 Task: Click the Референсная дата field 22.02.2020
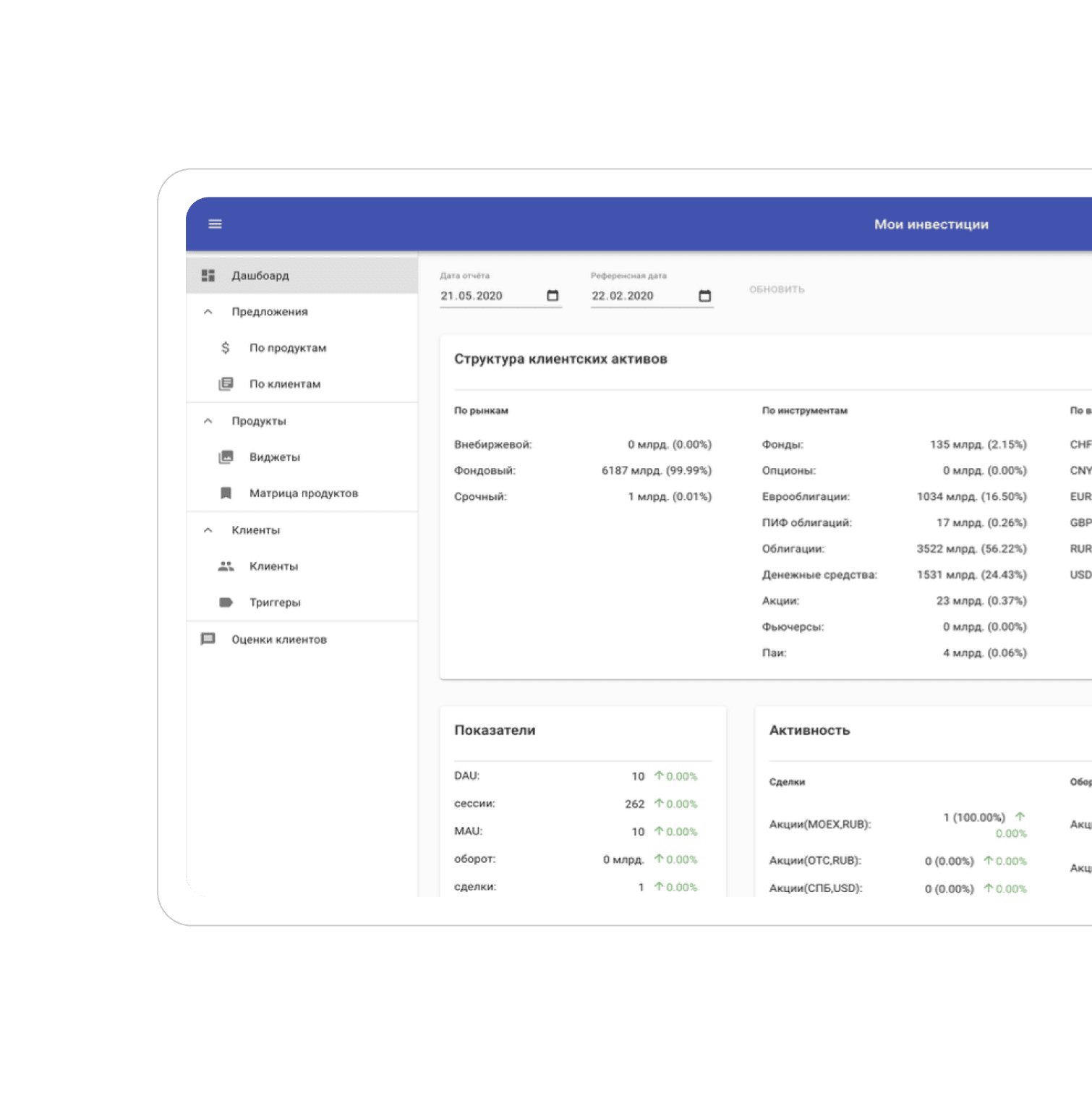[652, 296]
